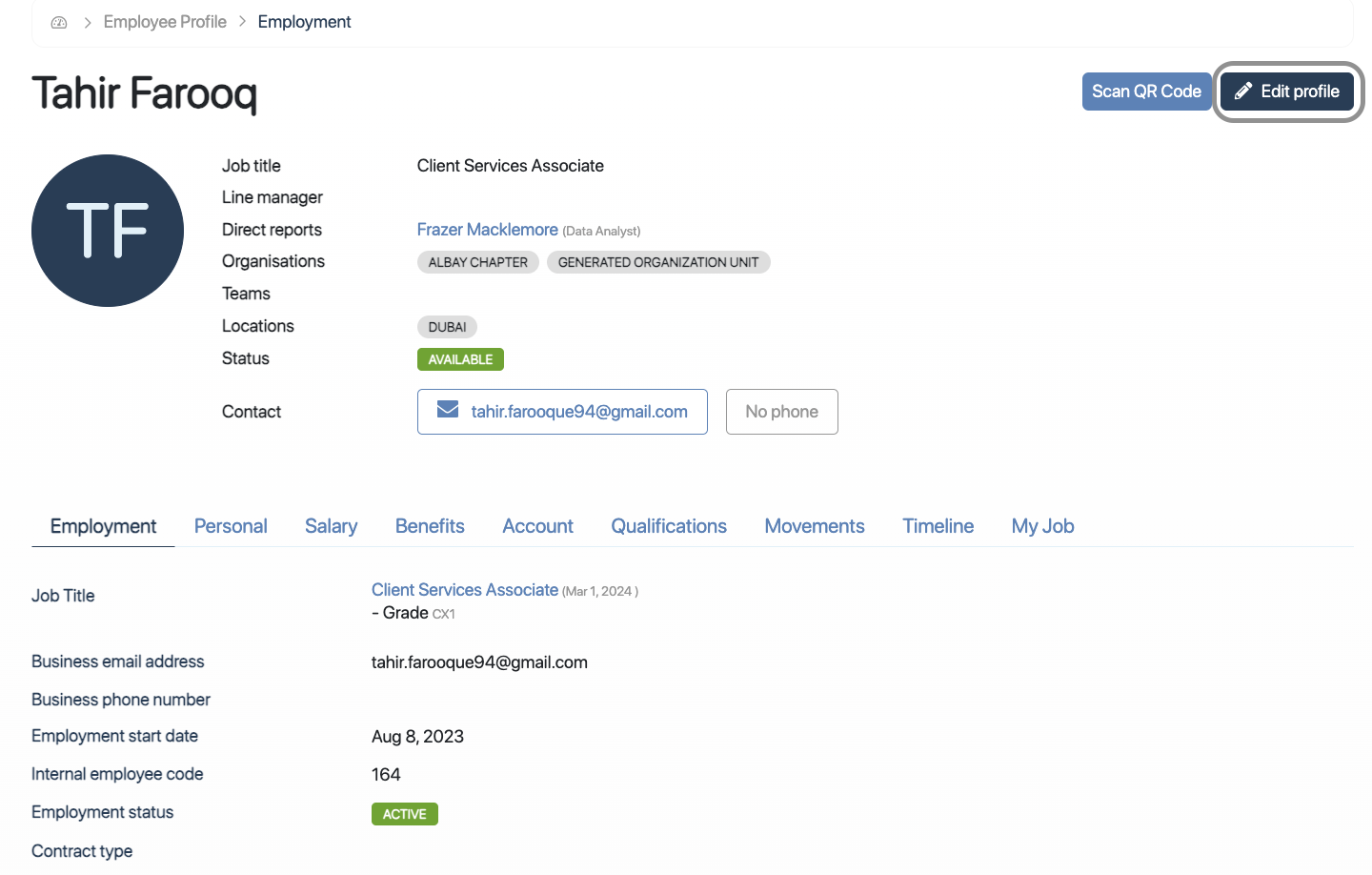This screenshot has height=875, width=1372.
Task: Click the DUBAI location tag
Action: [x=447, y=327]
